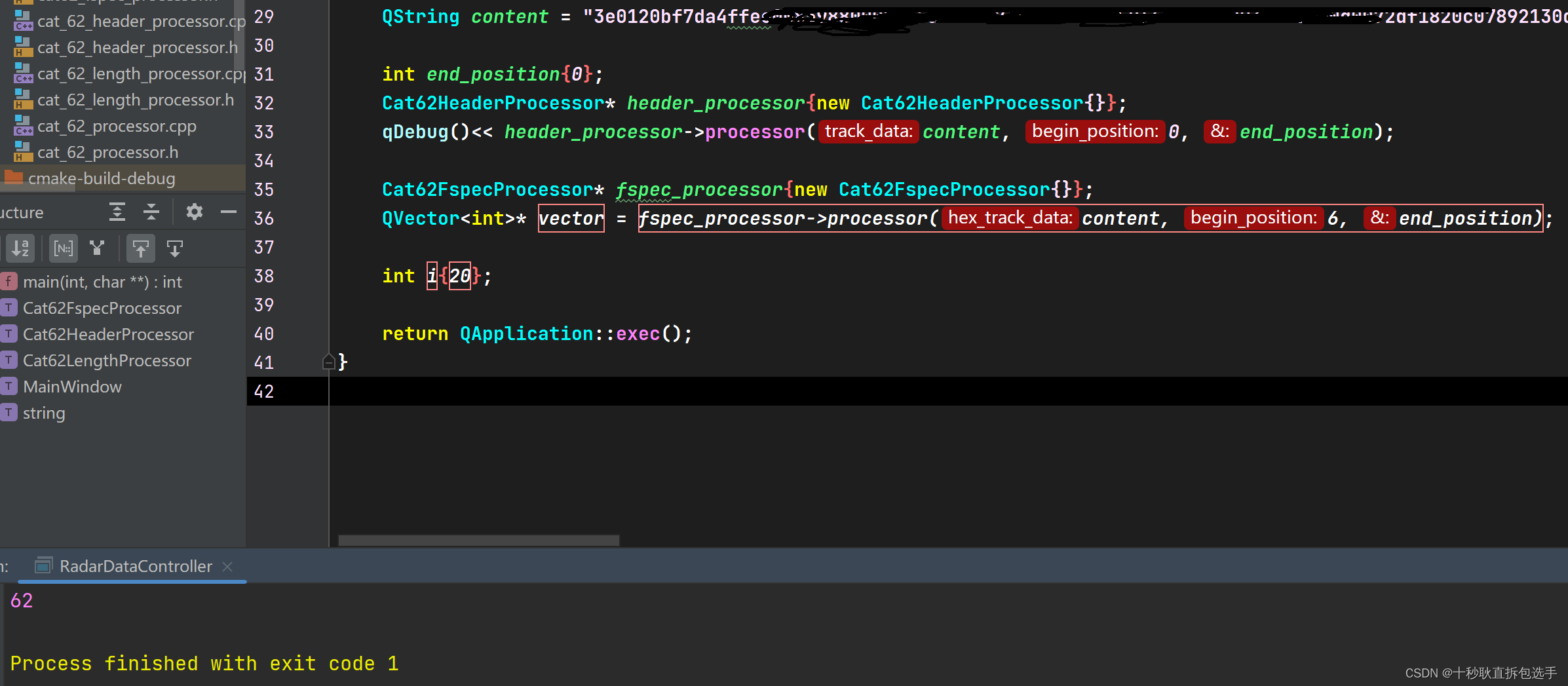Image resolution: width=1568 pixels, height=686 pixels.
Task: Toggle autoscroll from source button
Action: coord(174,248)
